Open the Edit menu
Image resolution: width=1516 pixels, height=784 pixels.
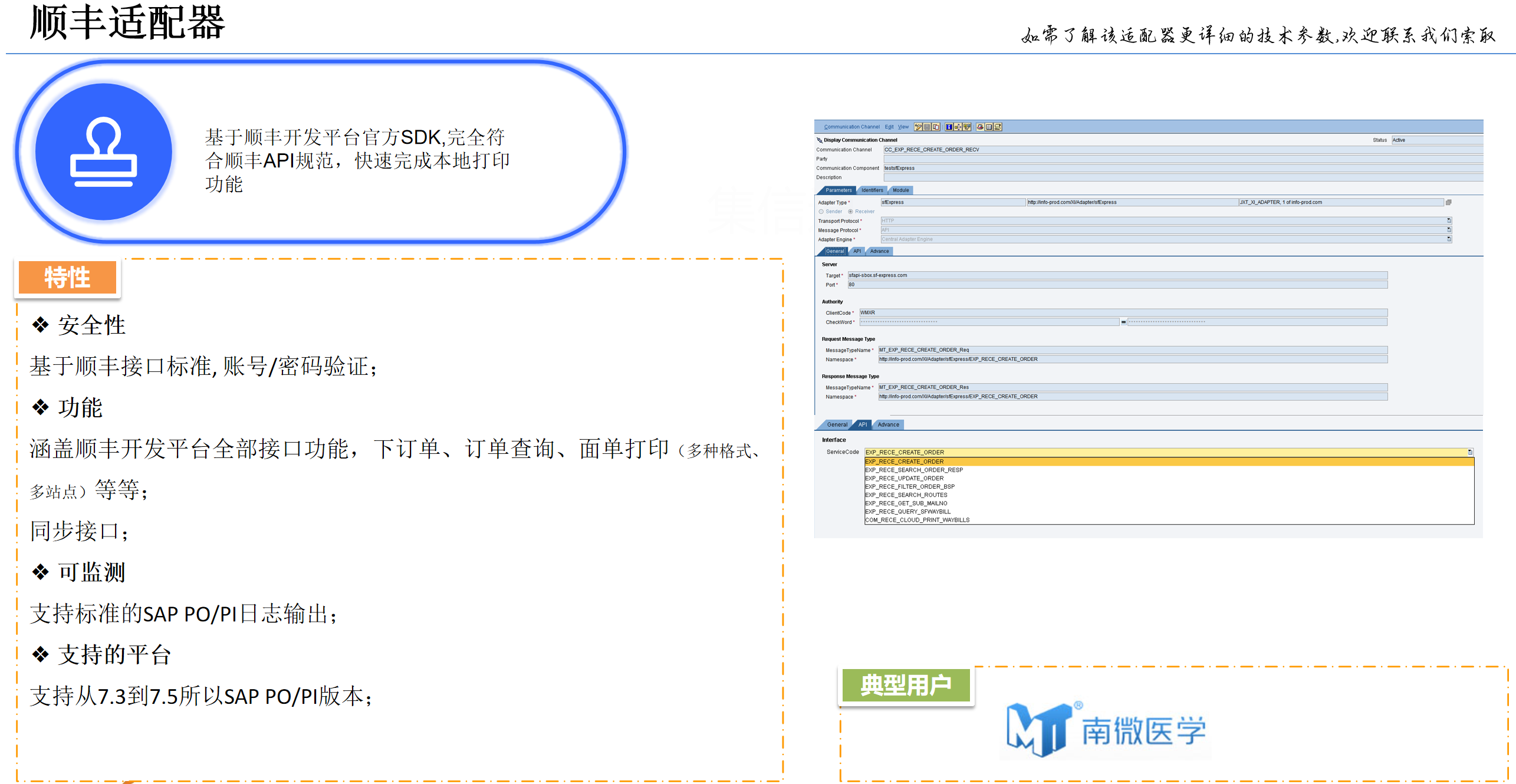click(x=889, y=127)
